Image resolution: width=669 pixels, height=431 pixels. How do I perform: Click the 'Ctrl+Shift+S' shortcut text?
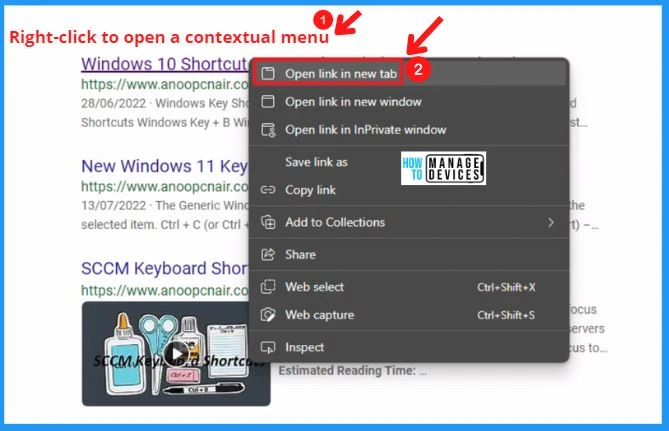coord(506,315)
